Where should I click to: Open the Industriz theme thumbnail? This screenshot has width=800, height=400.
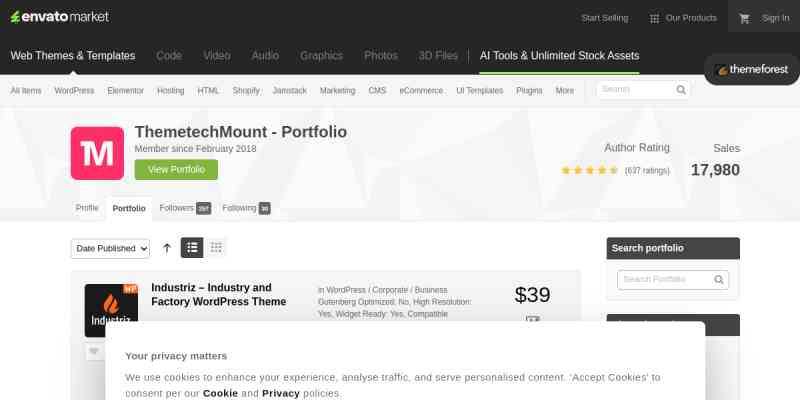(111, 310)
